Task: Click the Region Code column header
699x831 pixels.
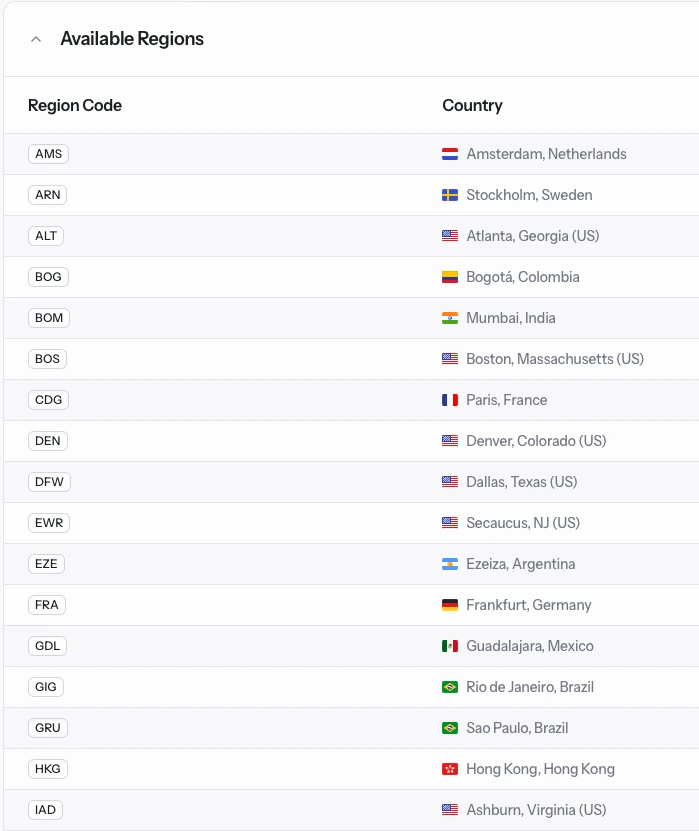Action: click(x=75, y=105)
